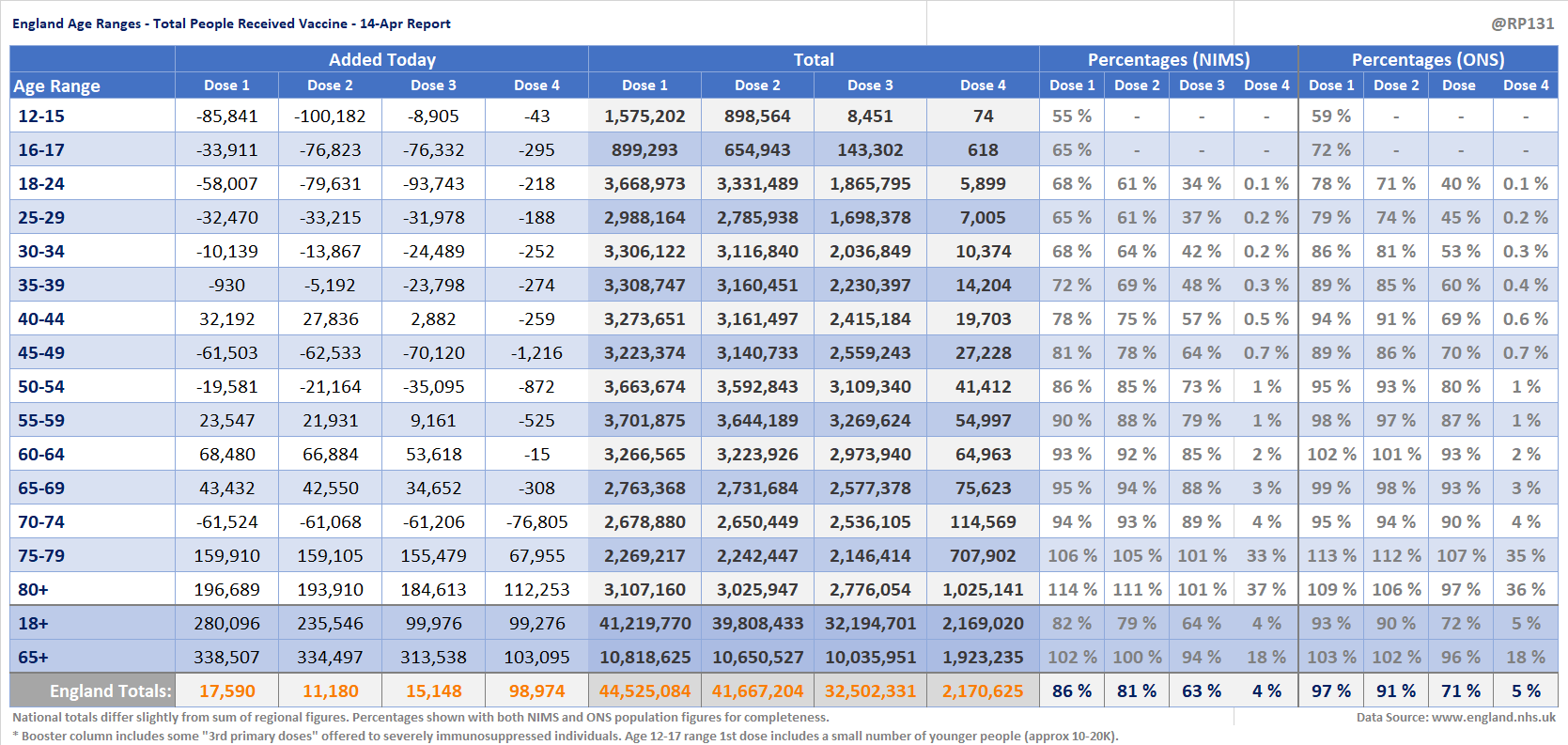Select the 114 % NIMS cell for 80+
The image size is (1568, 745).
pyautogui.click(x=1072, y=589)
